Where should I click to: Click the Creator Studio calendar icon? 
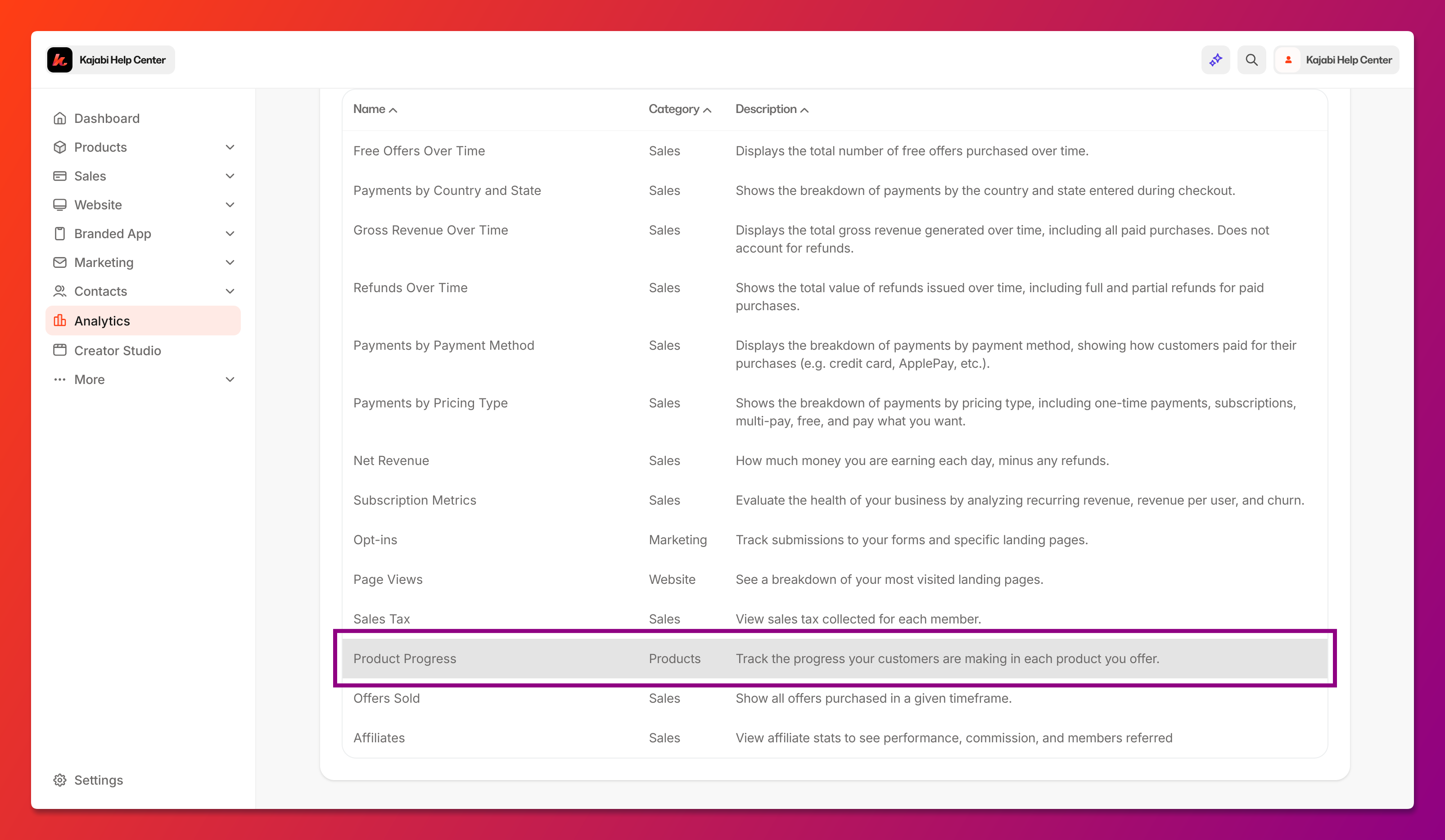[x=59, y=350]
